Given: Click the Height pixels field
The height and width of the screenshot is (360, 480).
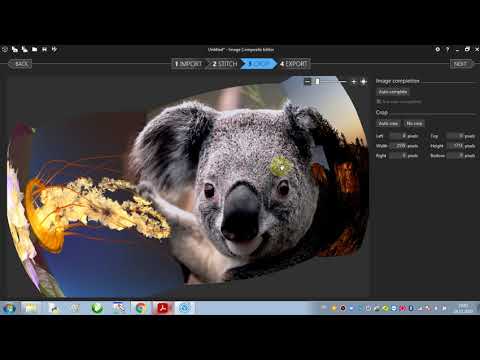Looking at the screenshot, I should pos(455,146).
